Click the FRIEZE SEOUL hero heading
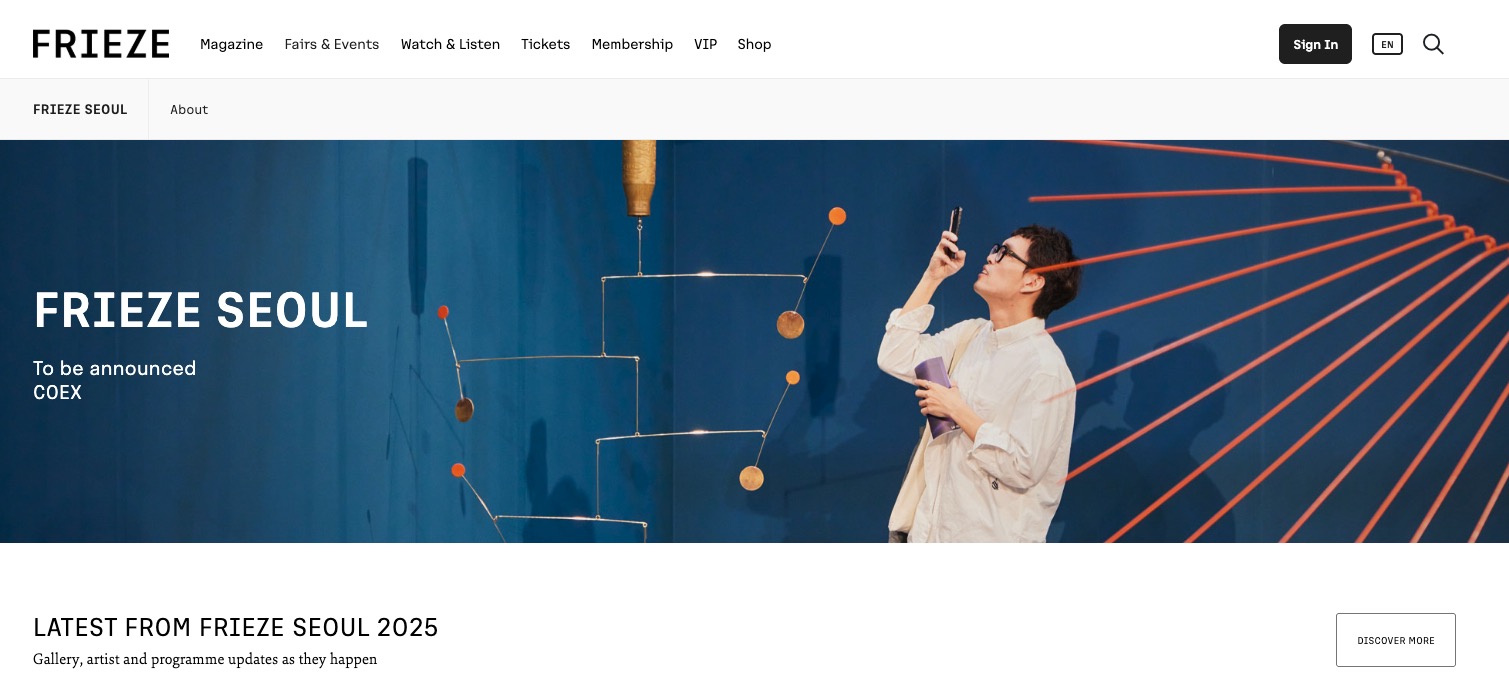Screen dimensions: 1509x677 pyautogui.click(x=201, y=311)
